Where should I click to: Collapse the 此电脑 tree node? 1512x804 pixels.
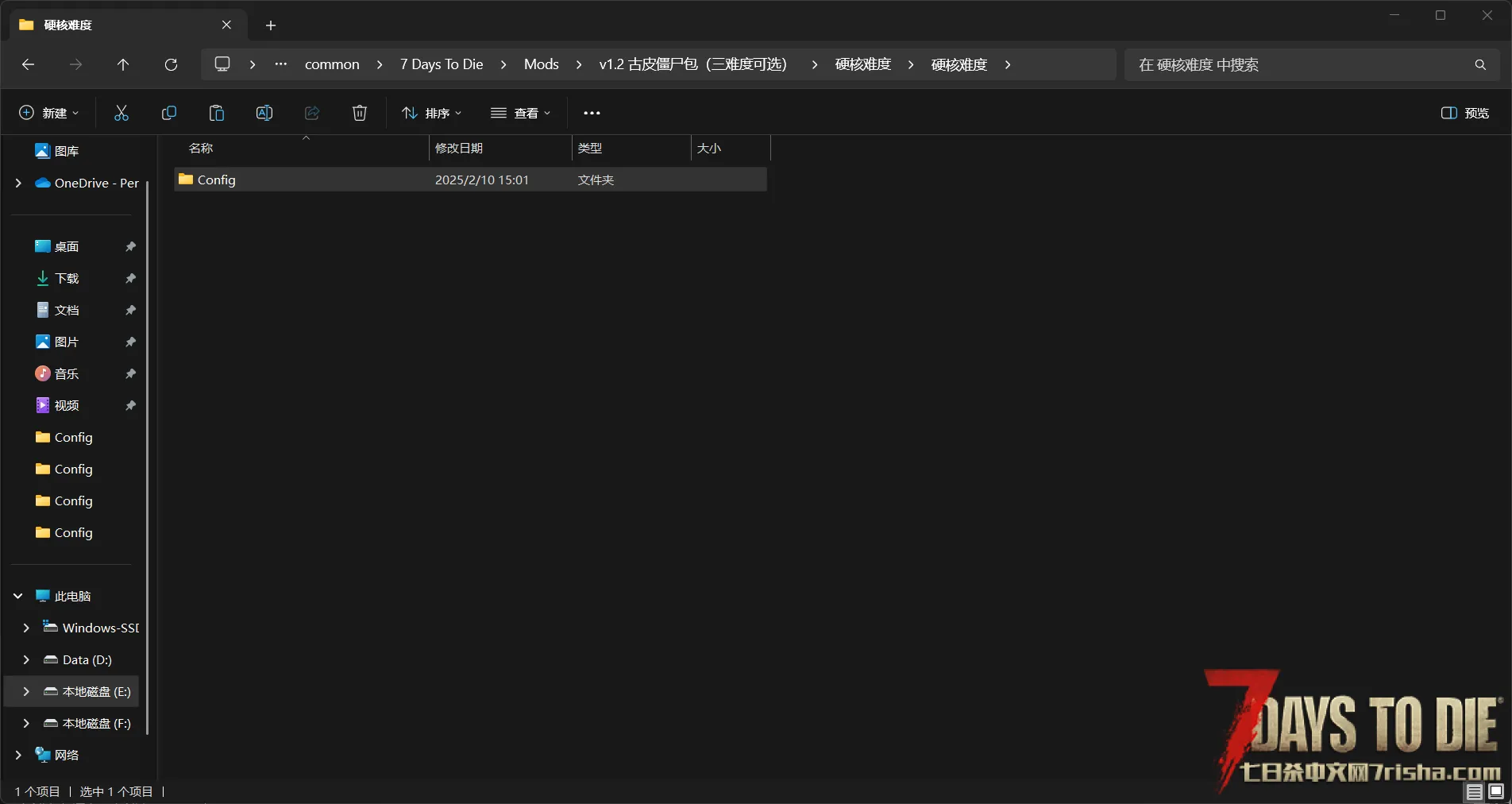[x=18, y=596]
